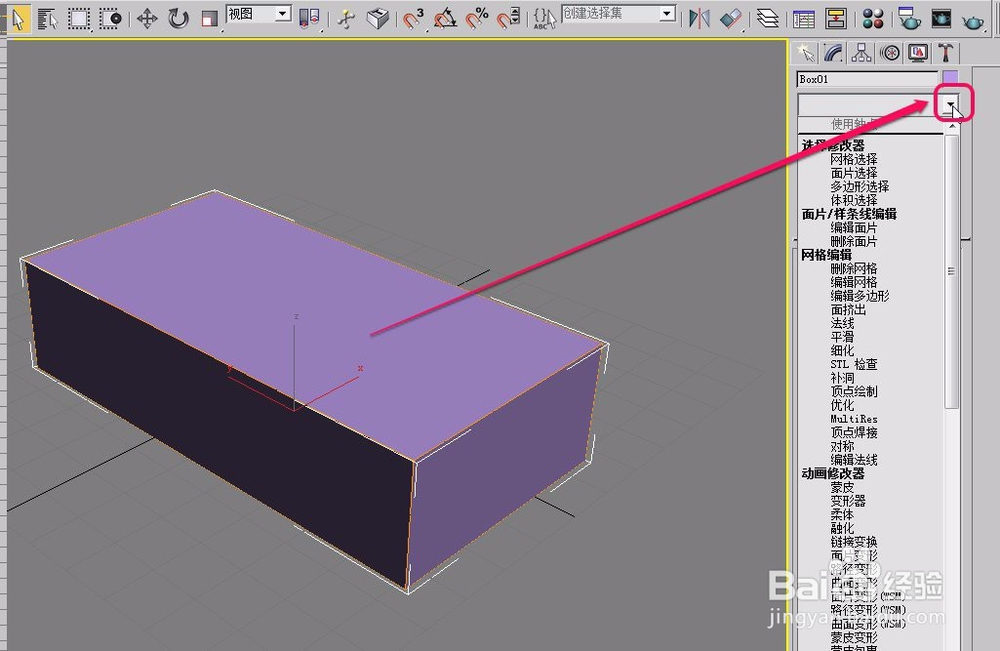Select 平滑 modifier from the list
Screen dimensions: 1000x651
(x=842, y=337)
